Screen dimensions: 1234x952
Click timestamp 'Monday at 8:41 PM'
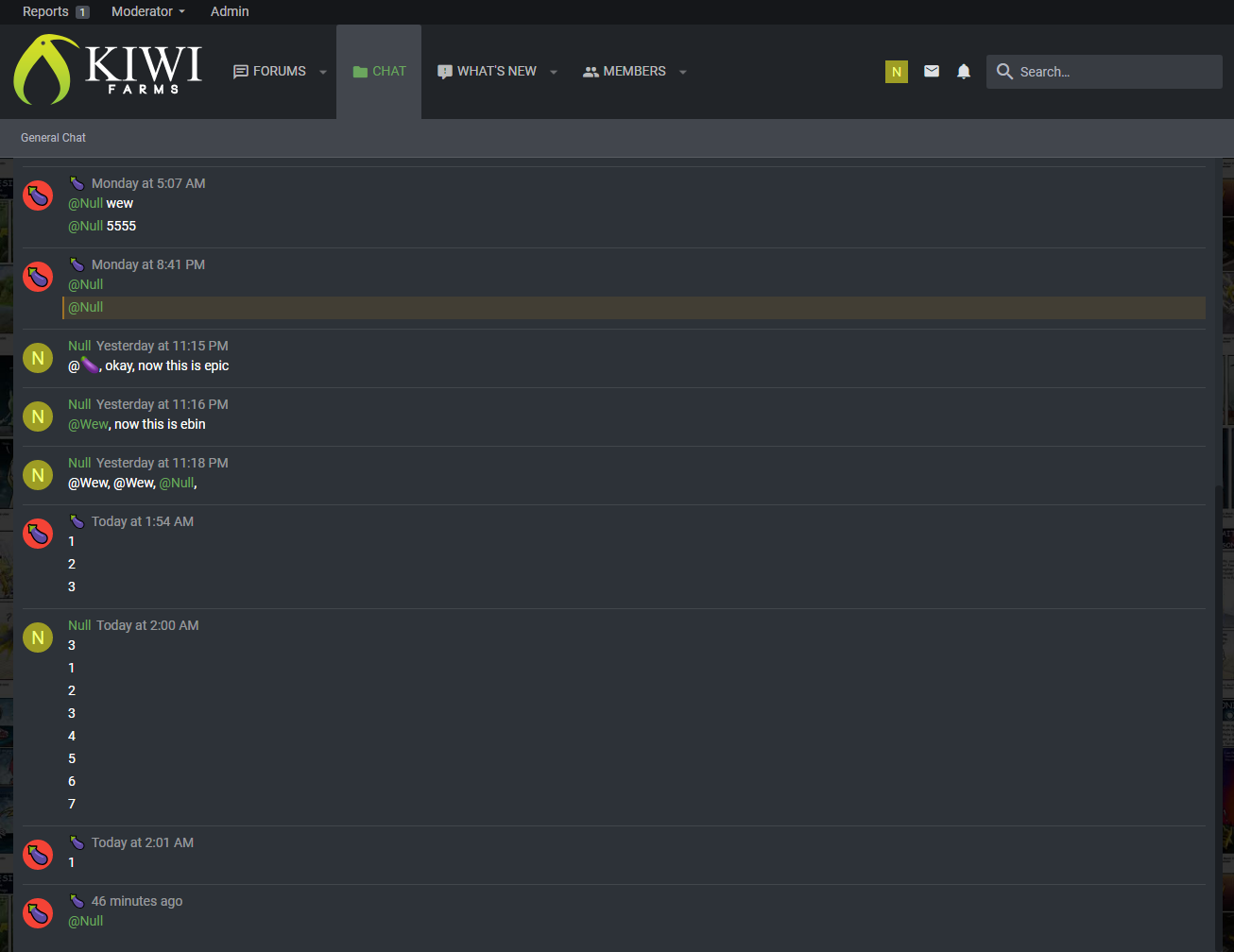pyautogui.click(x=148, y=264)
